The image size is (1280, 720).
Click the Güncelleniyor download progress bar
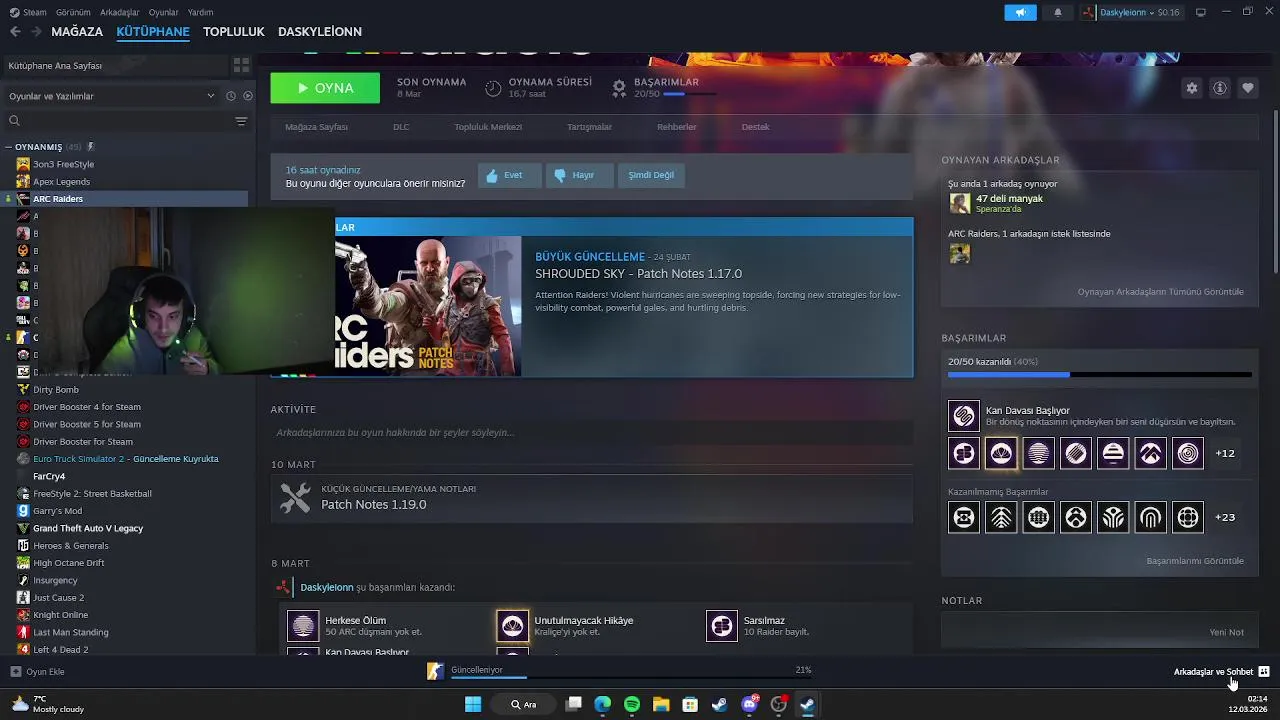(630, 677)
